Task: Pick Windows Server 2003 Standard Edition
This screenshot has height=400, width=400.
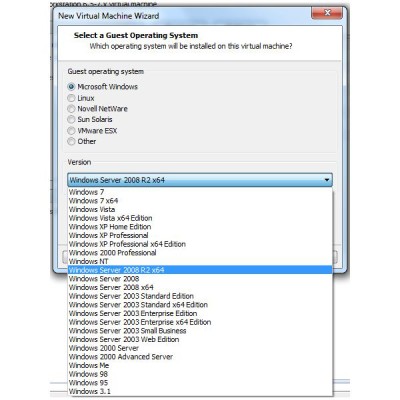Action: pyautogui.click(x=200, y=296)
